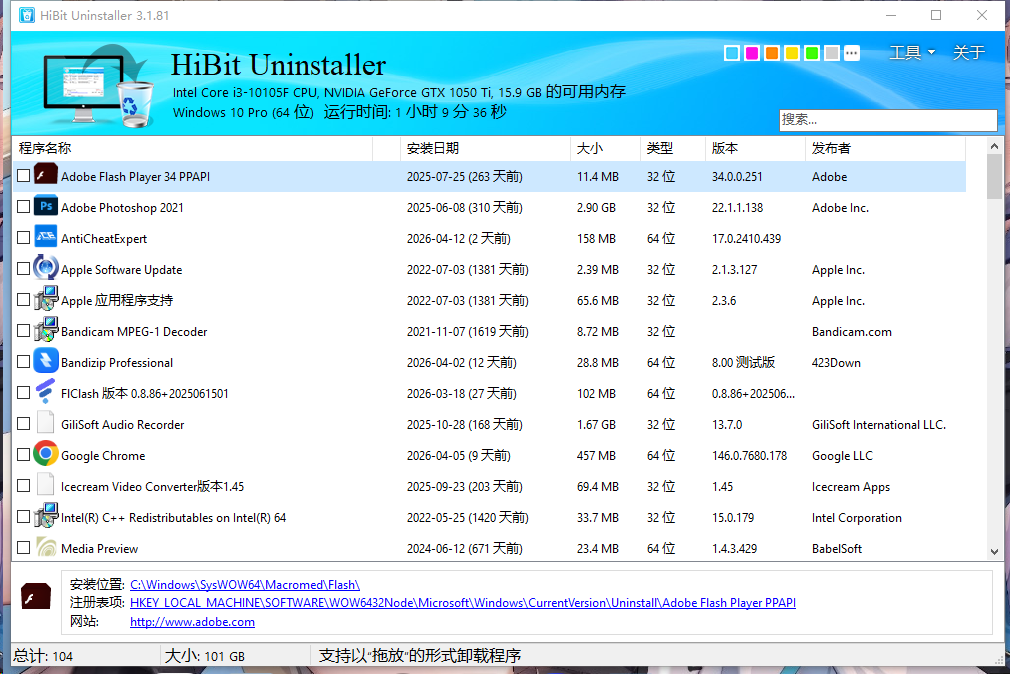Click the list scrollbar up arrow
This screenshot has width=1010, height=674.
tap(995, 146)
